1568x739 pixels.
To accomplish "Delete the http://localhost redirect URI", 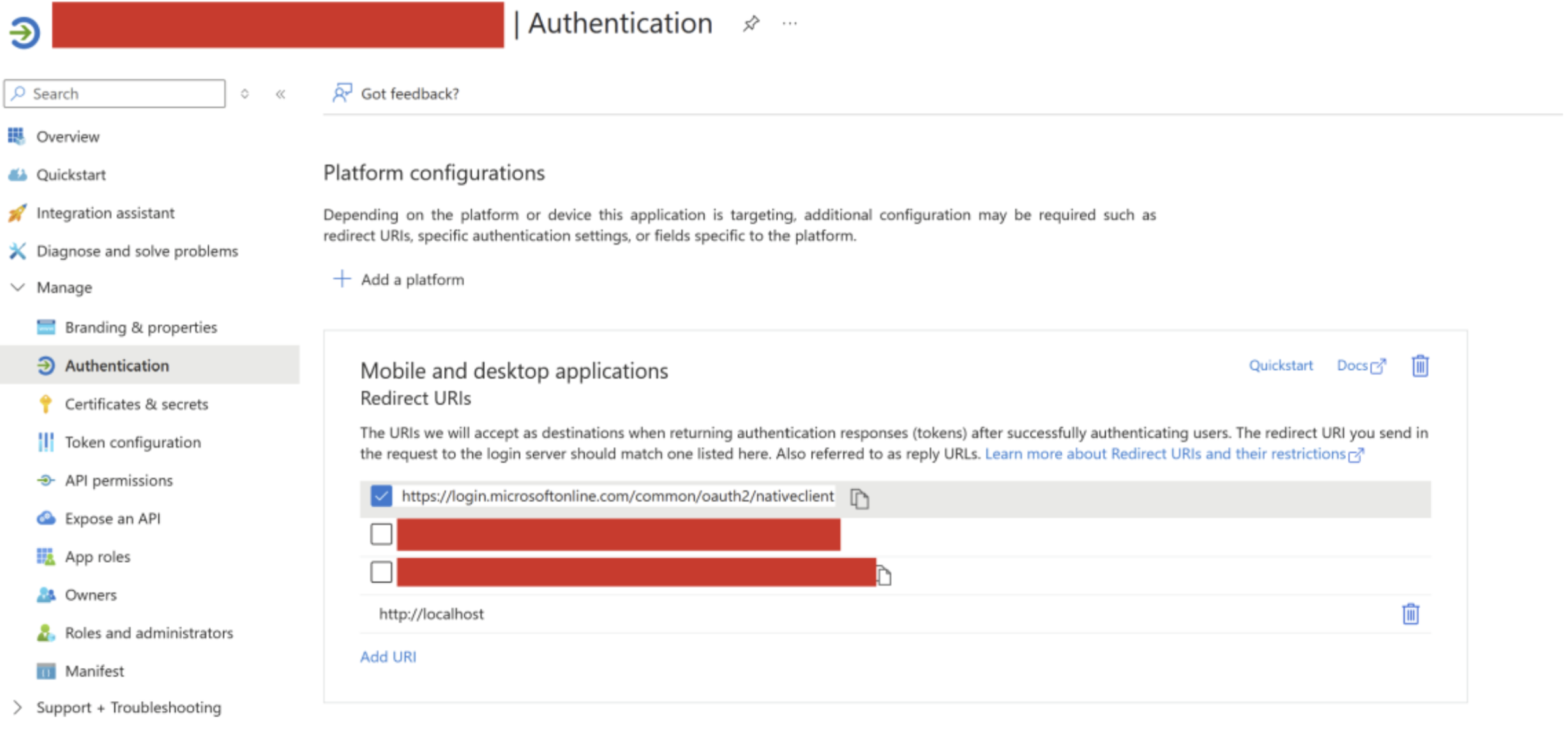I will [1410, 614].
